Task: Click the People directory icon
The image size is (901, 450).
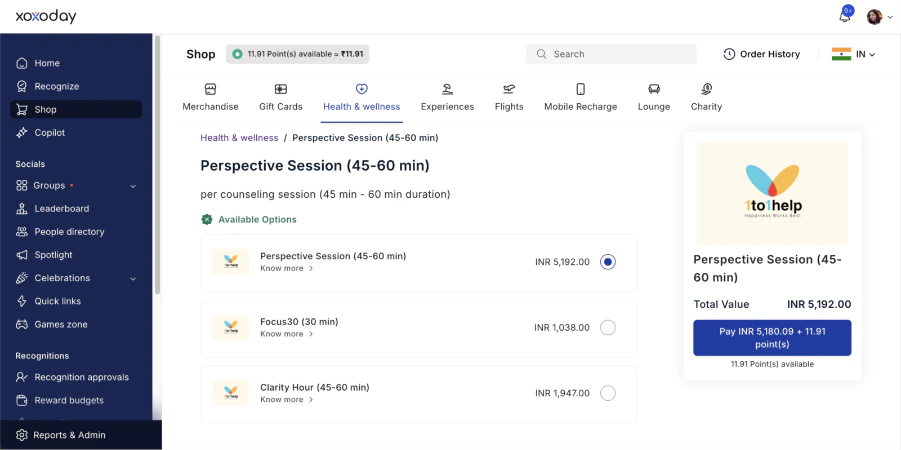Action: point(22,232)
